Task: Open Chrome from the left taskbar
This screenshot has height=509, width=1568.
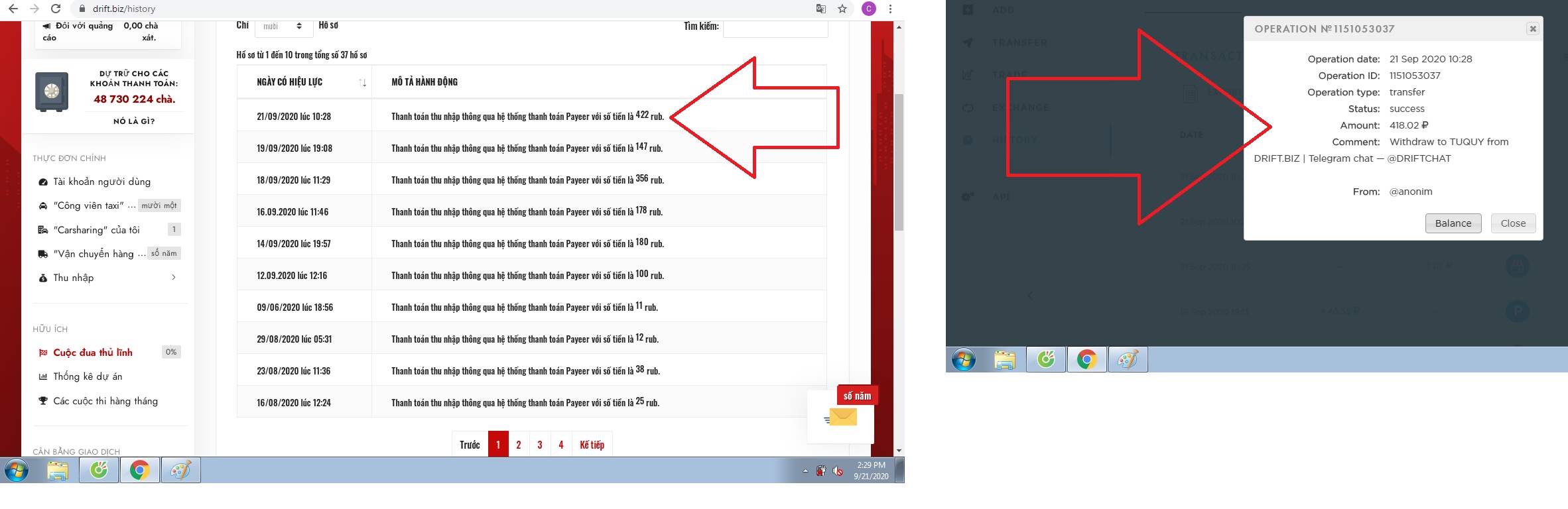Action: (139, 471)
